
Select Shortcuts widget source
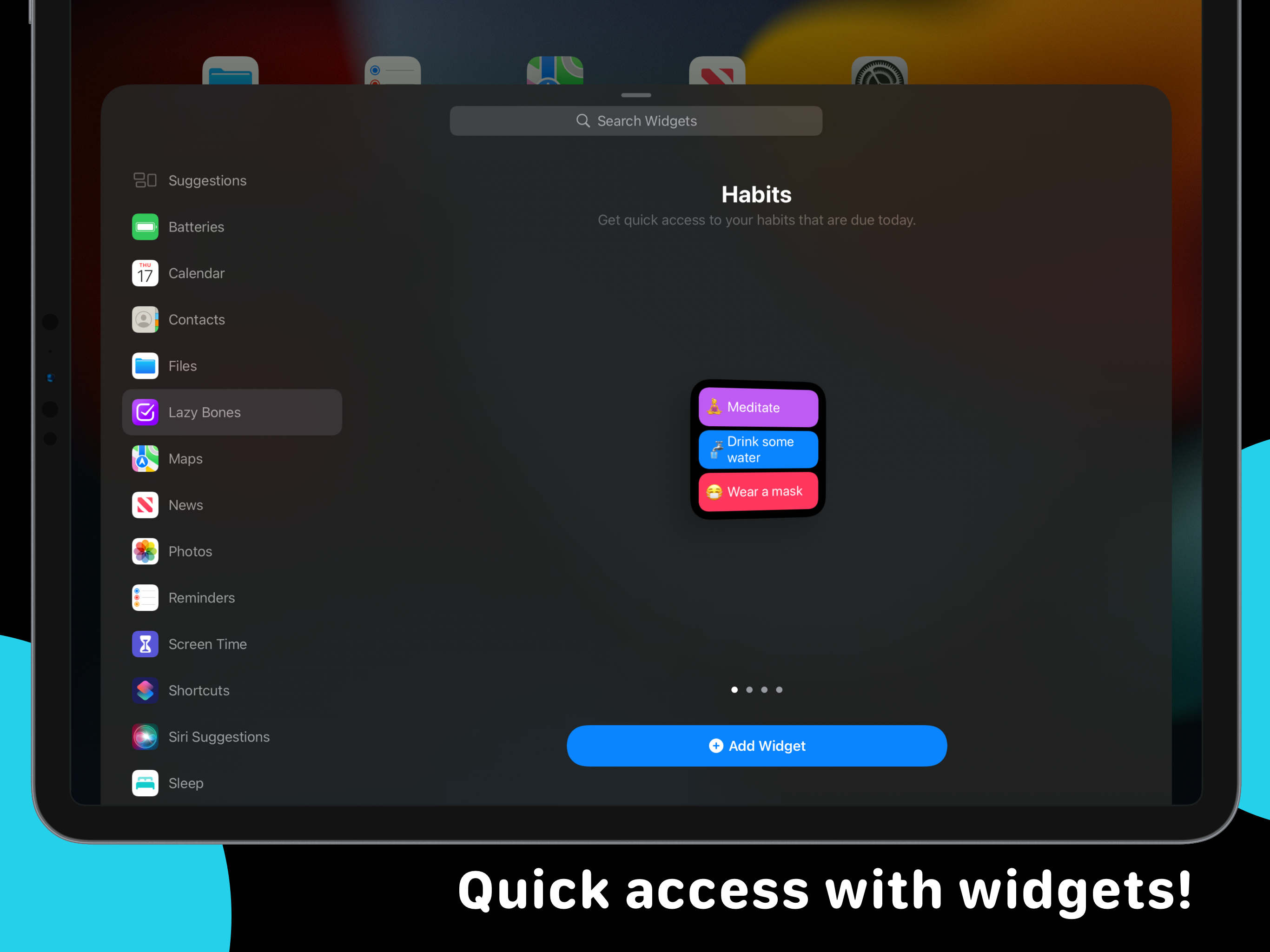tap(199, 690)
